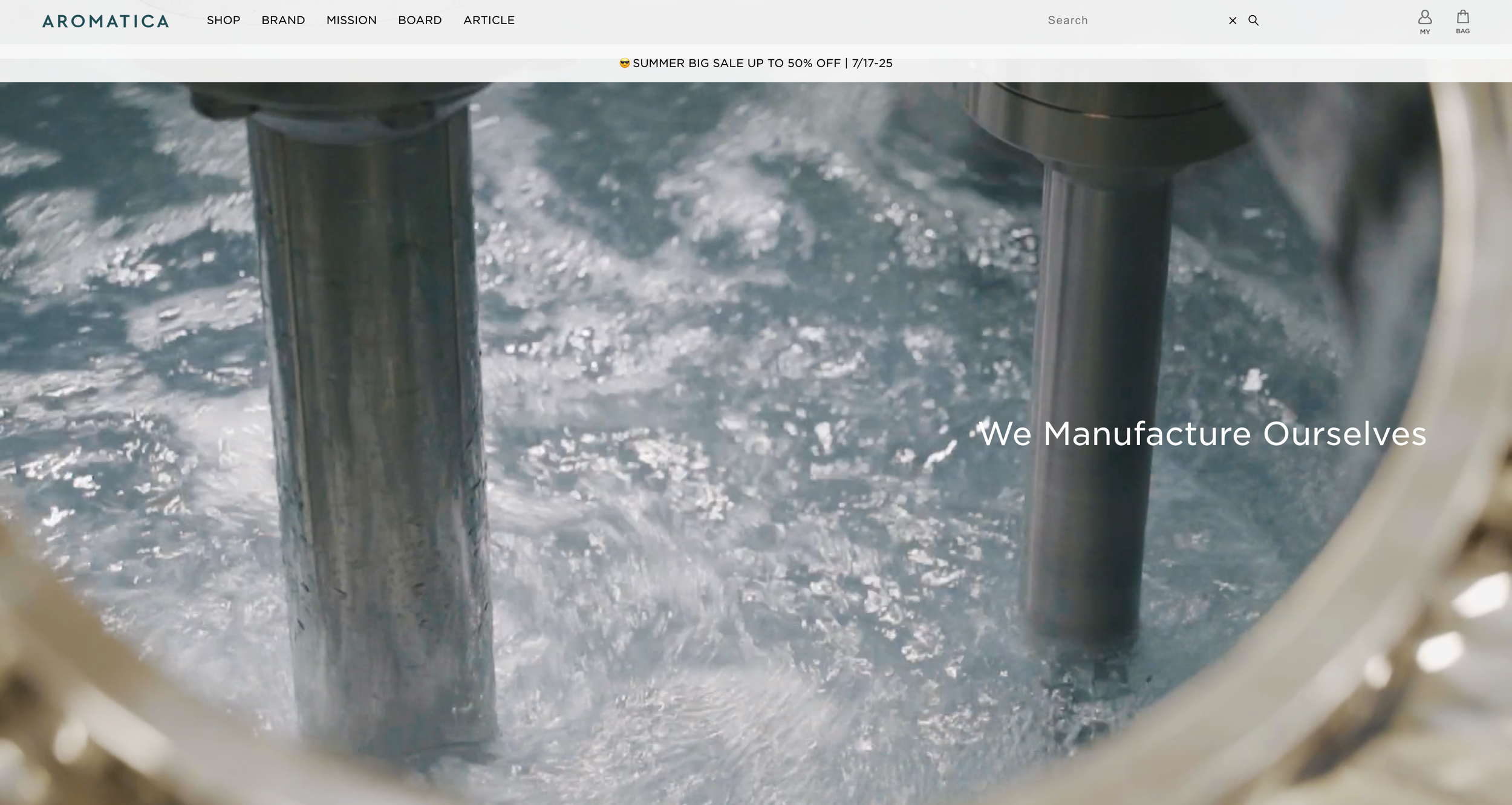The height and width of the screenshot is (805, 1512).
Task: Open the MY account icon
Action: (1425, 17)
